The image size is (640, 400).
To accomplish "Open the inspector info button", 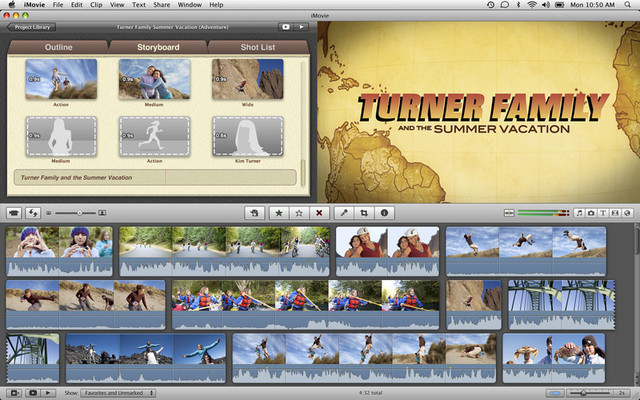I will coord(384,213).
